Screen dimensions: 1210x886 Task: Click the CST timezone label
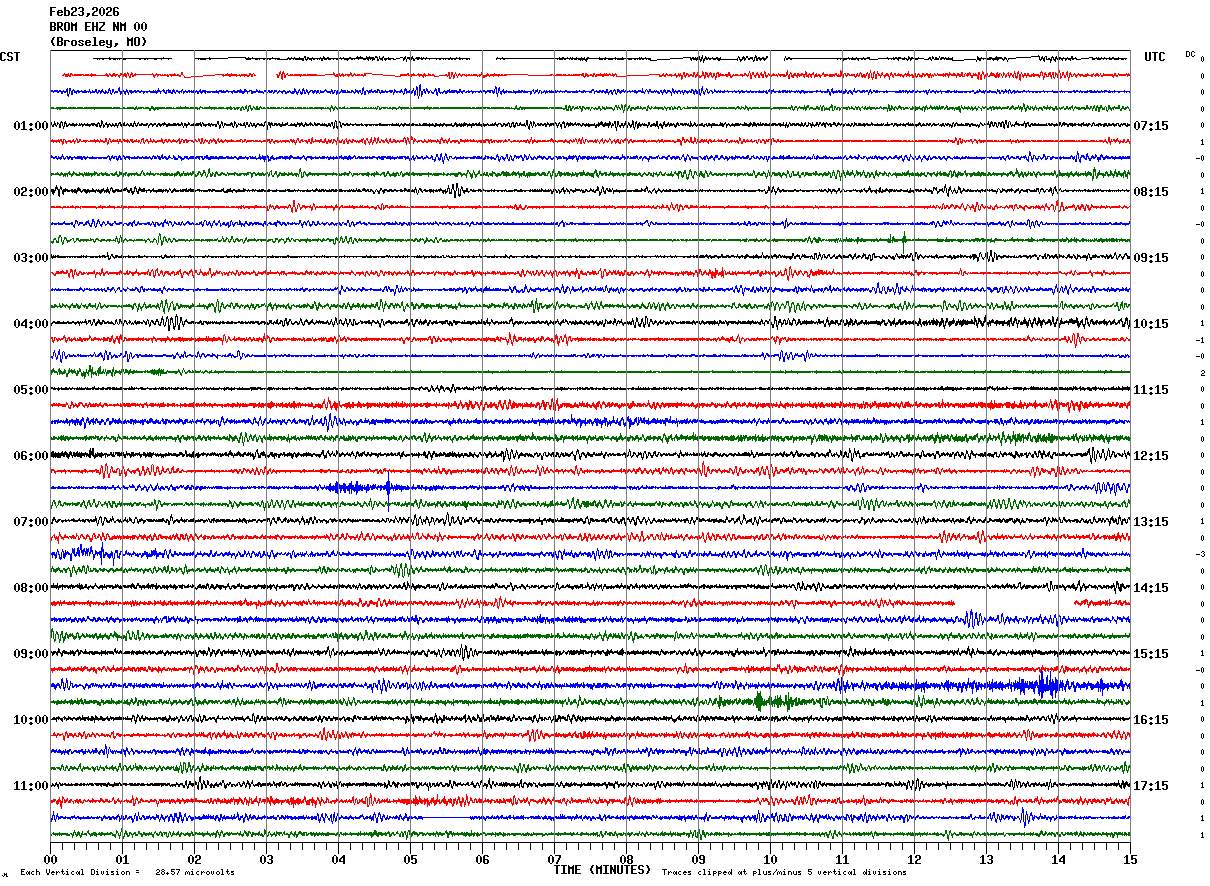pyautogui.click(x=10, y=57)
